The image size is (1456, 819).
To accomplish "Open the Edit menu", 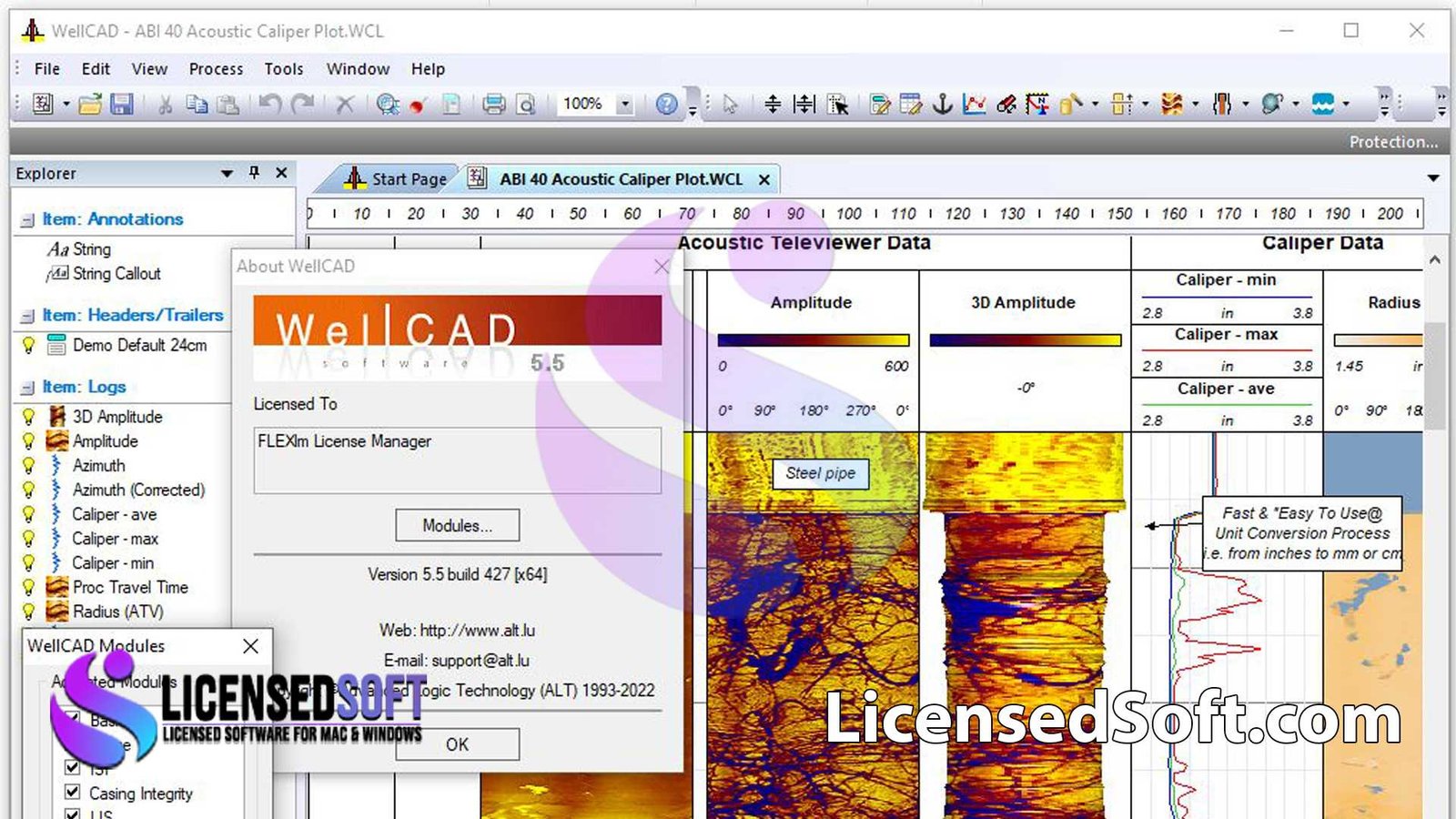I will [x=96, y=69].
